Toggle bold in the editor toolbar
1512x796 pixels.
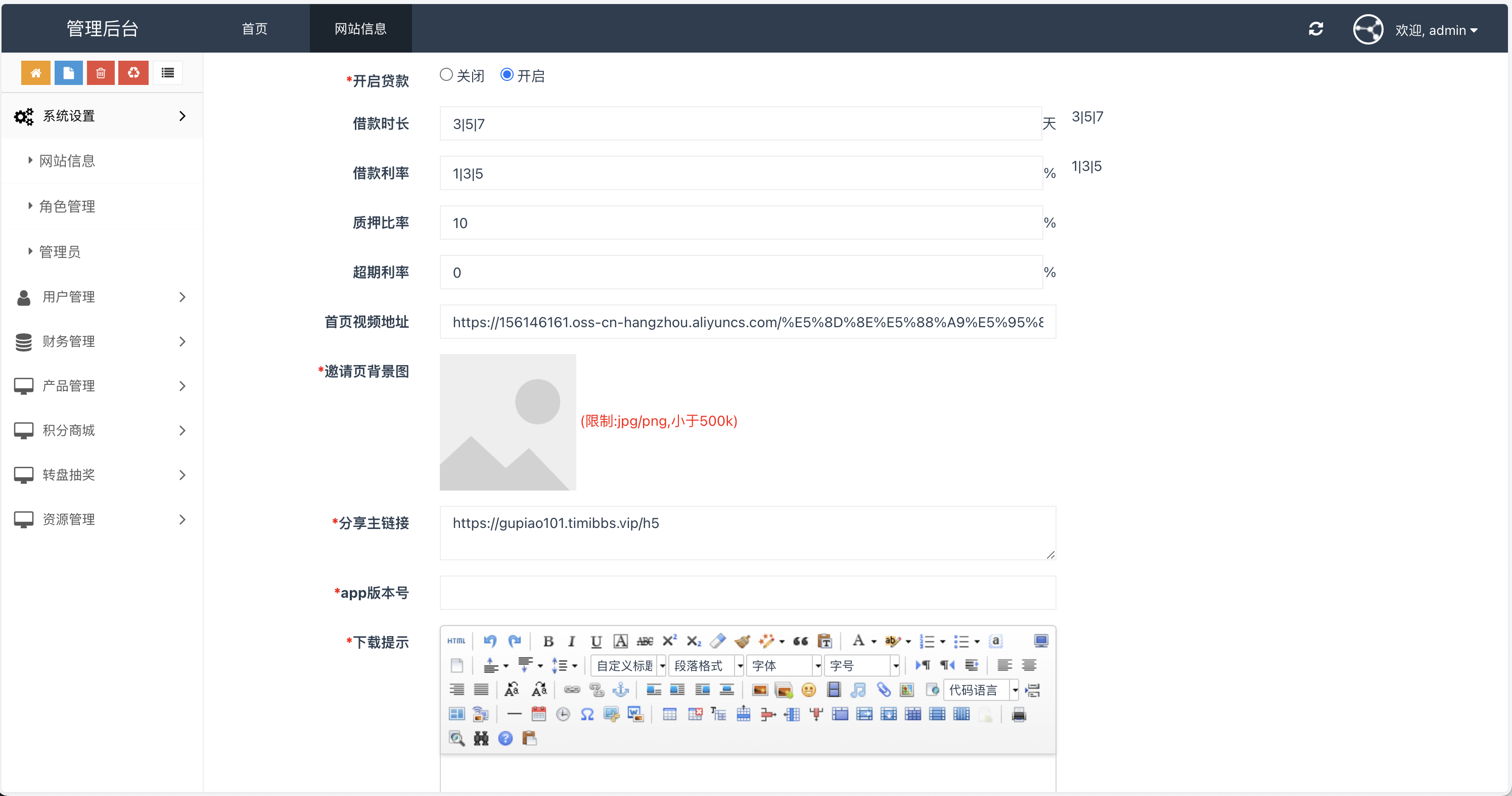548,641
